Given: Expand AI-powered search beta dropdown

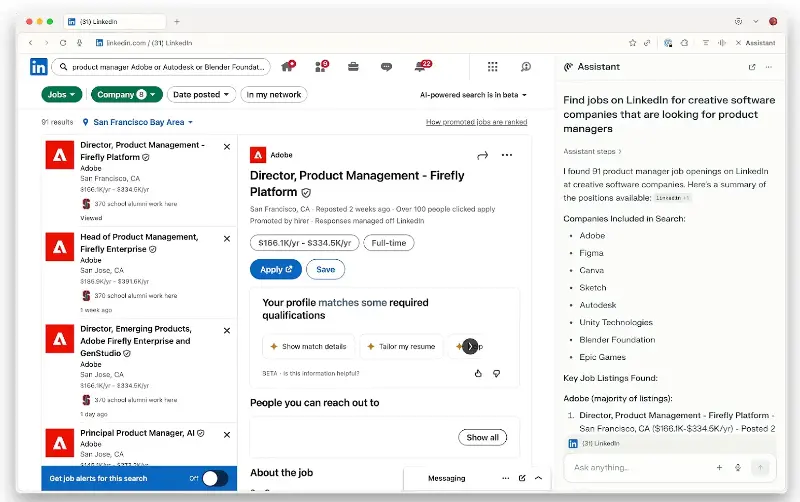Looking at the screenshot, I should click(473, 95).
